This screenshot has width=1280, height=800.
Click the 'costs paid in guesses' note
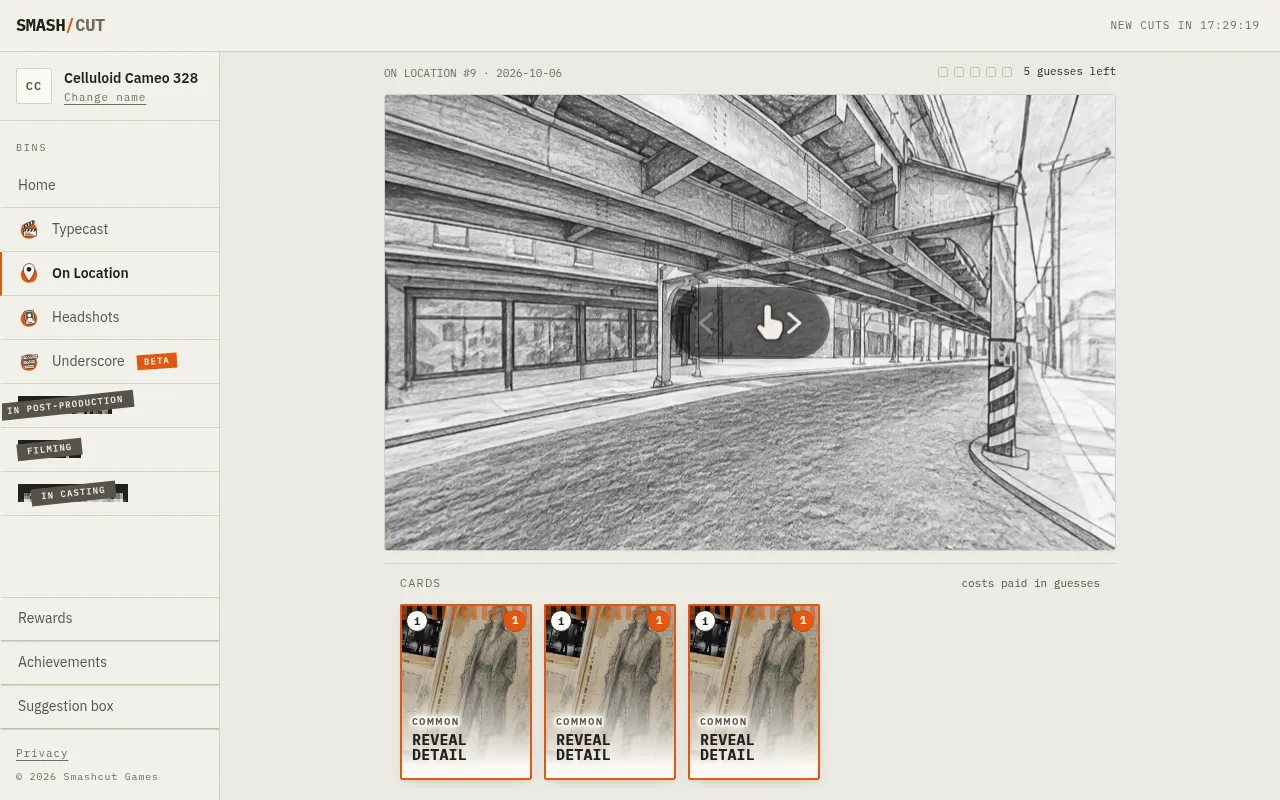tap(1031, 583)
